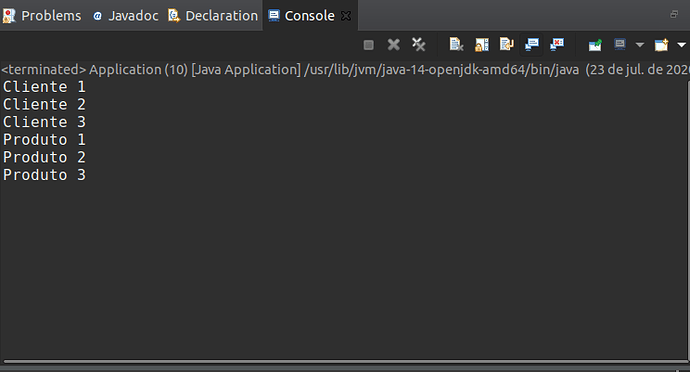Toggle show console on standard error change
Screen dimensions: 690x372
tap(557, 44)
